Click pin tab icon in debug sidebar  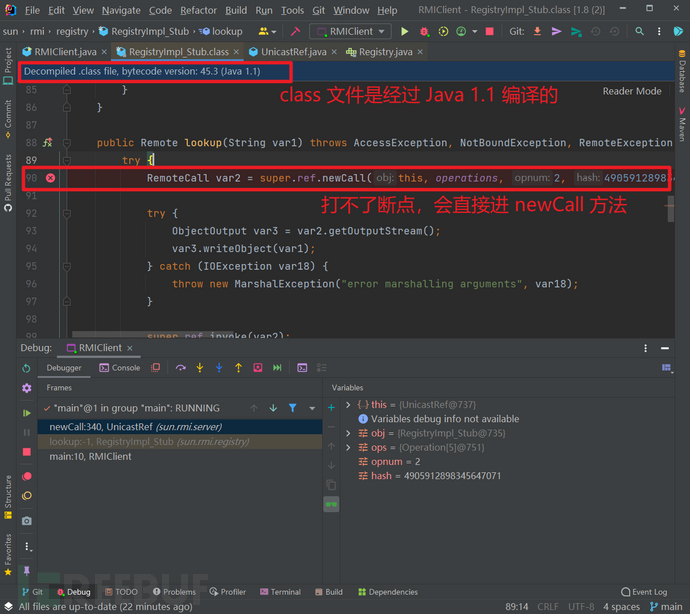tap(27, 571)
